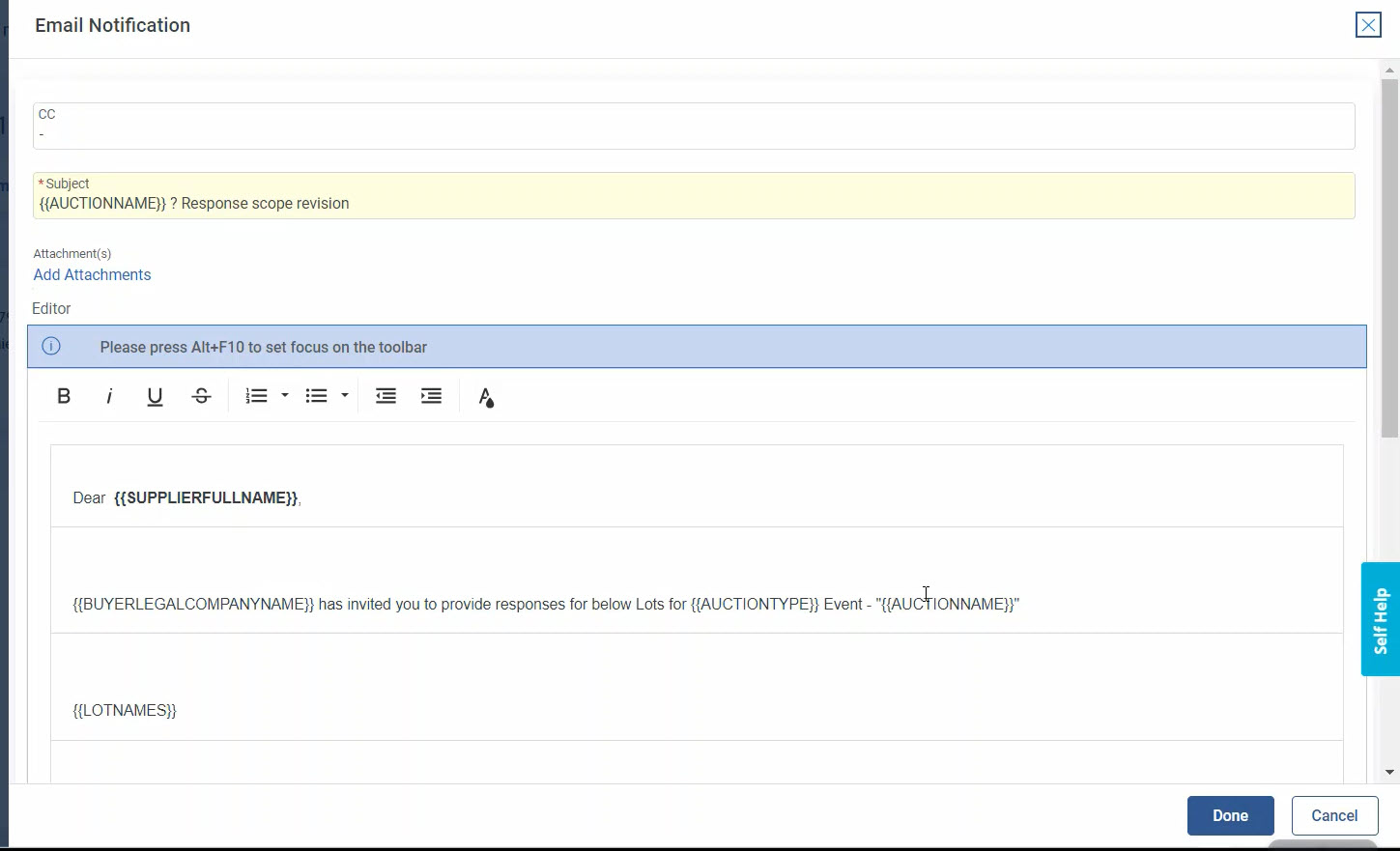
Task: Click into the CC field
Action: 694,133
